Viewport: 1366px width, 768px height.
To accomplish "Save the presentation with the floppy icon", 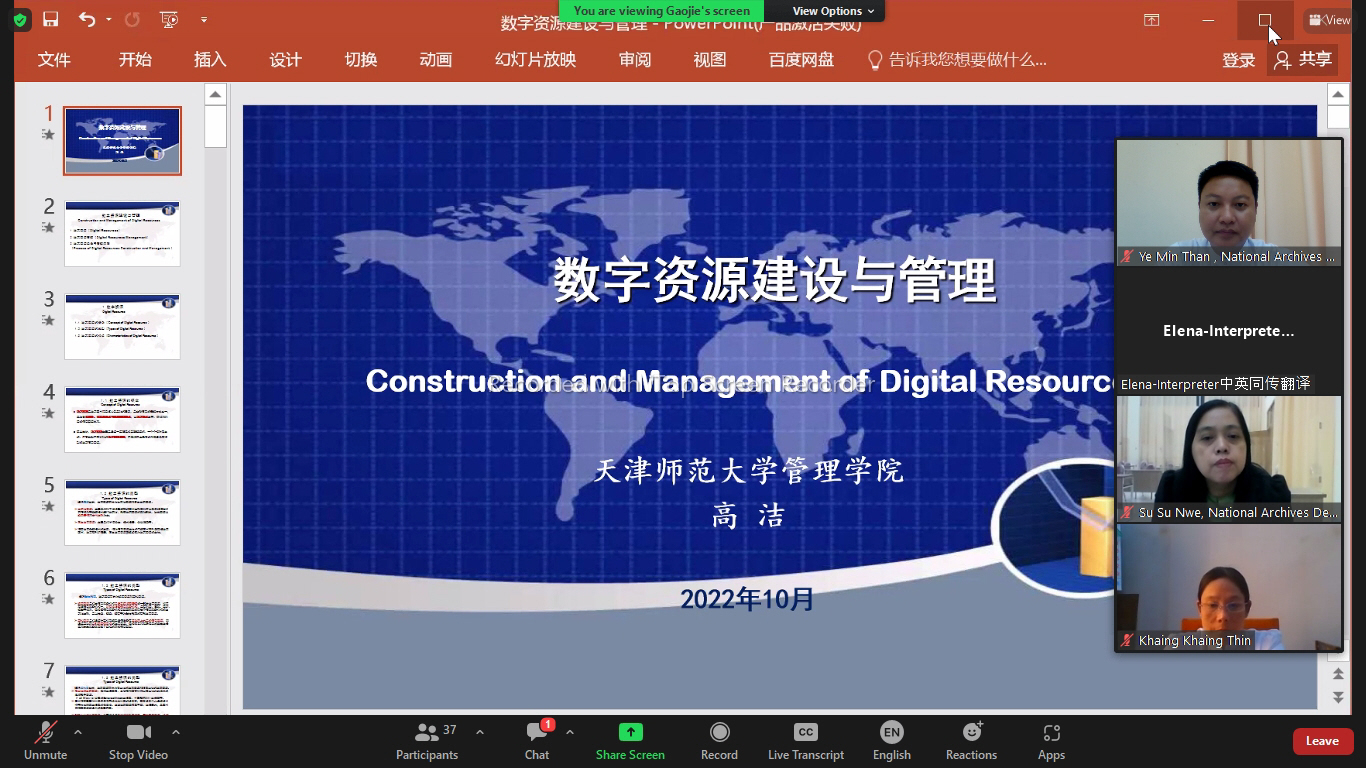I will pyautogui.click(x=50, y=19).
